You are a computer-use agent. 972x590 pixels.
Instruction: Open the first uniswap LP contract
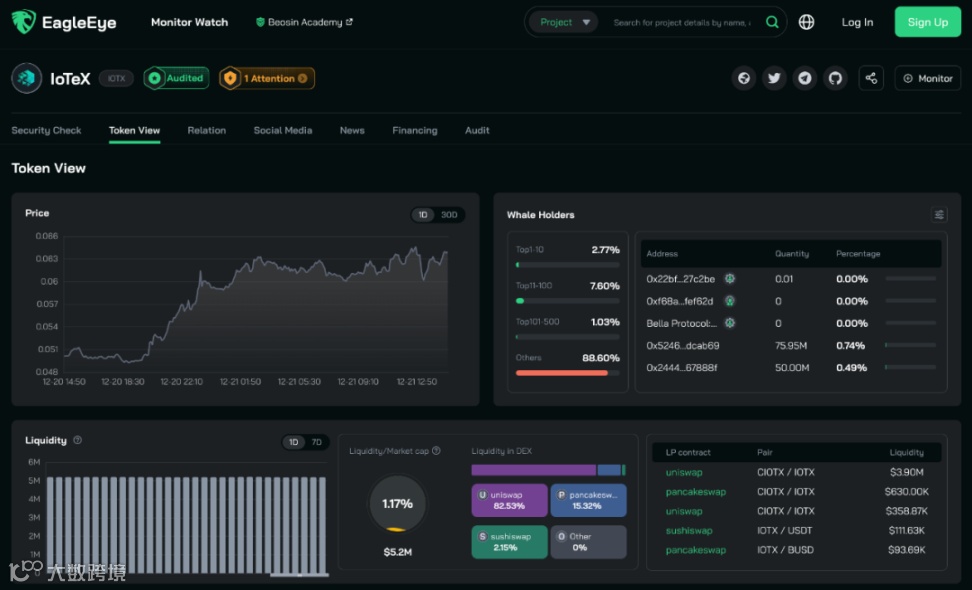(684, 472)
